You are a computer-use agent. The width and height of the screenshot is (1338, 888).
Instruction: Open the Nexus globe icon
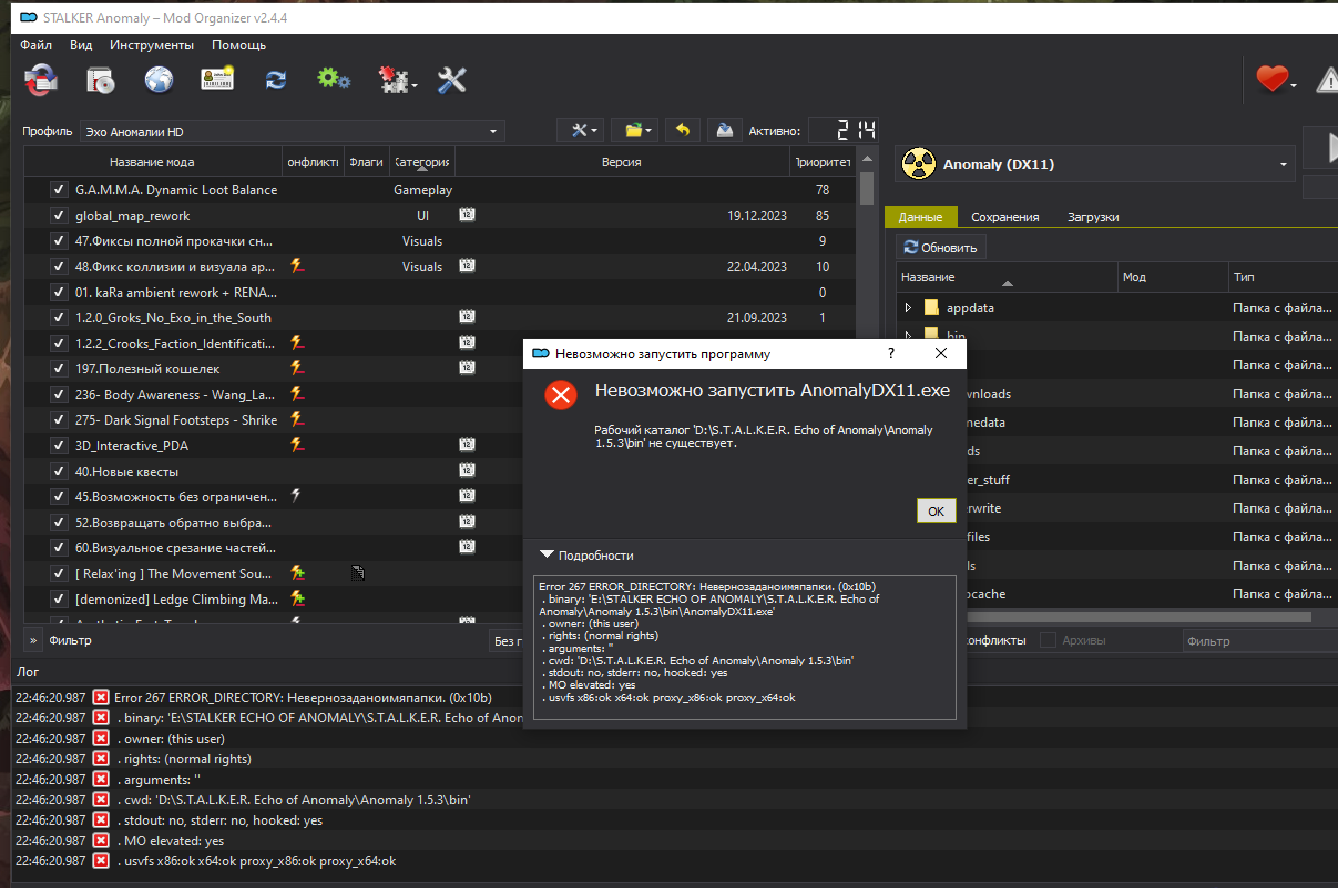(x=159, y=80)
